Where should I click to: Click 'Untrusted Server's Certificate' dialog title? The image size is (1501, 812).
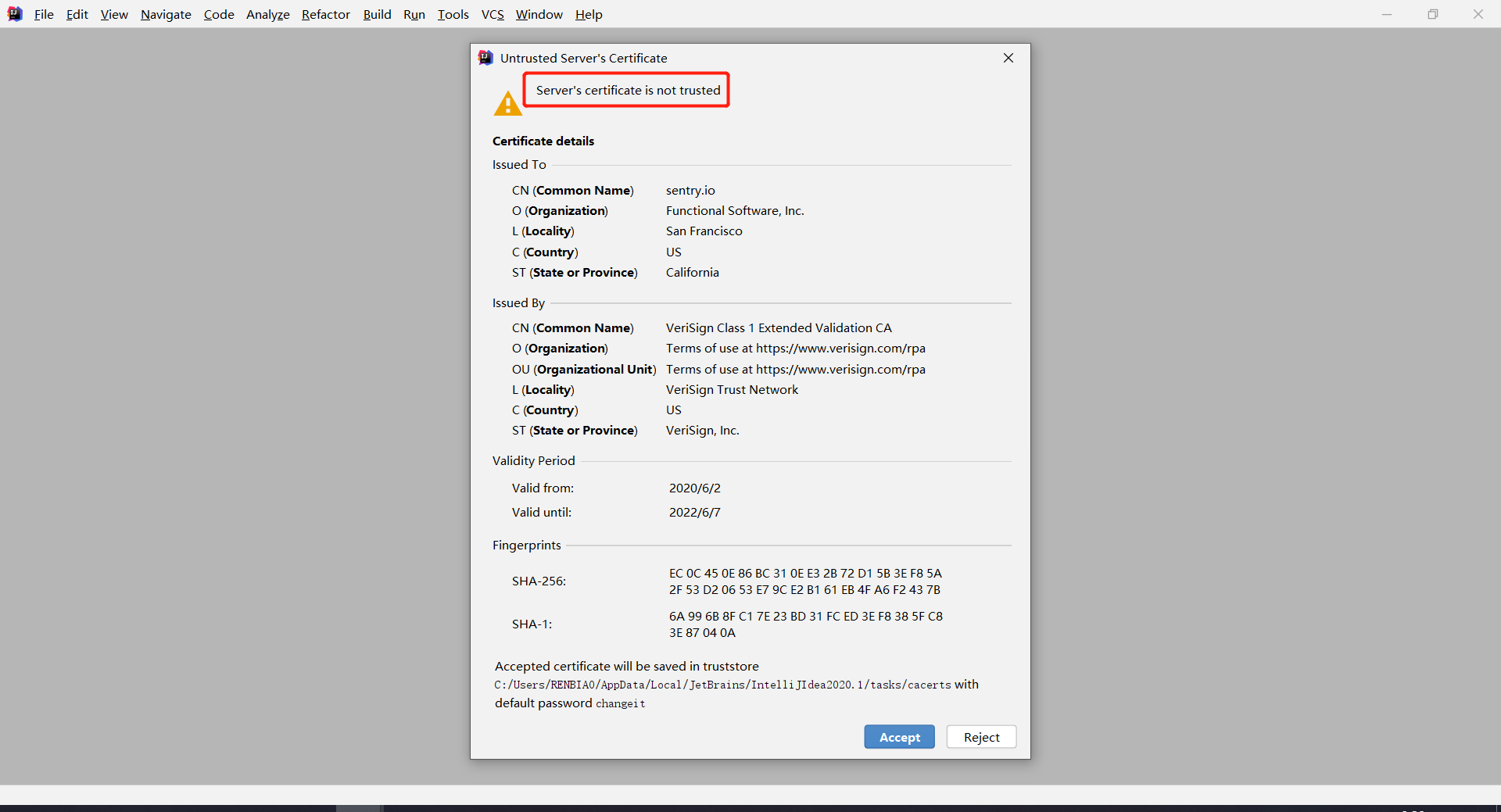click(583, 58)
